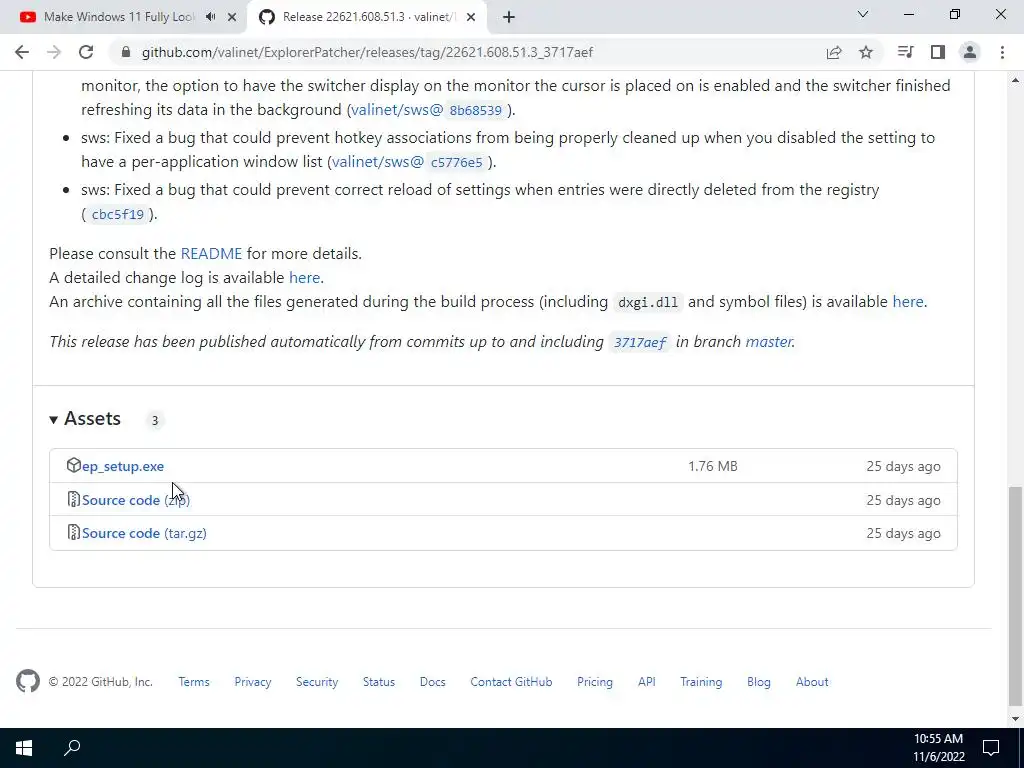This screenshot has width=1024, height=768.
Task: Mute the YouTube tab audio icon
Action: pos(210,17)
